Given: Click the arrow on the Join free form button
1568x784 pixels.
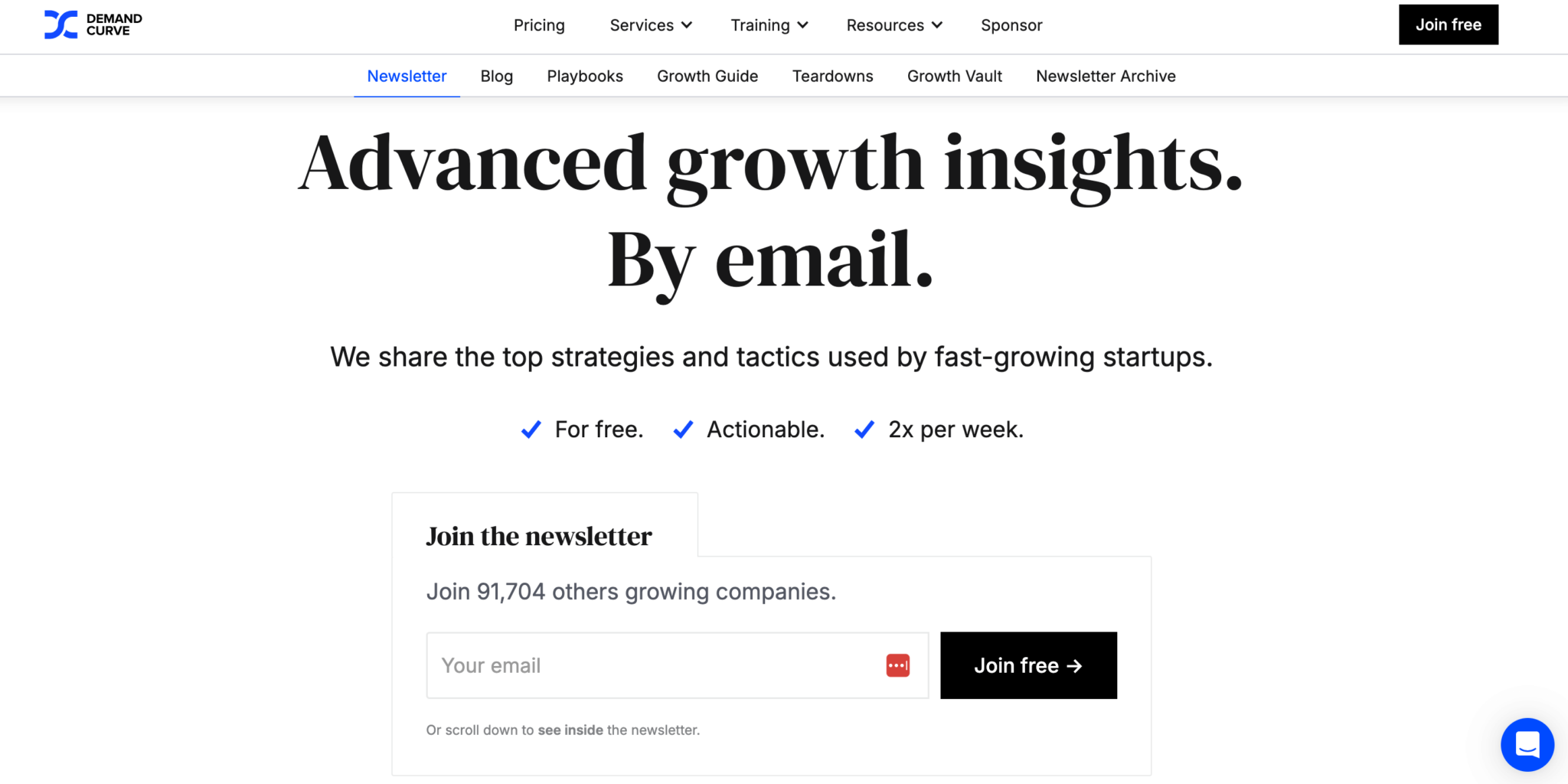Looking at the screenshot, I should (1075, 665).
